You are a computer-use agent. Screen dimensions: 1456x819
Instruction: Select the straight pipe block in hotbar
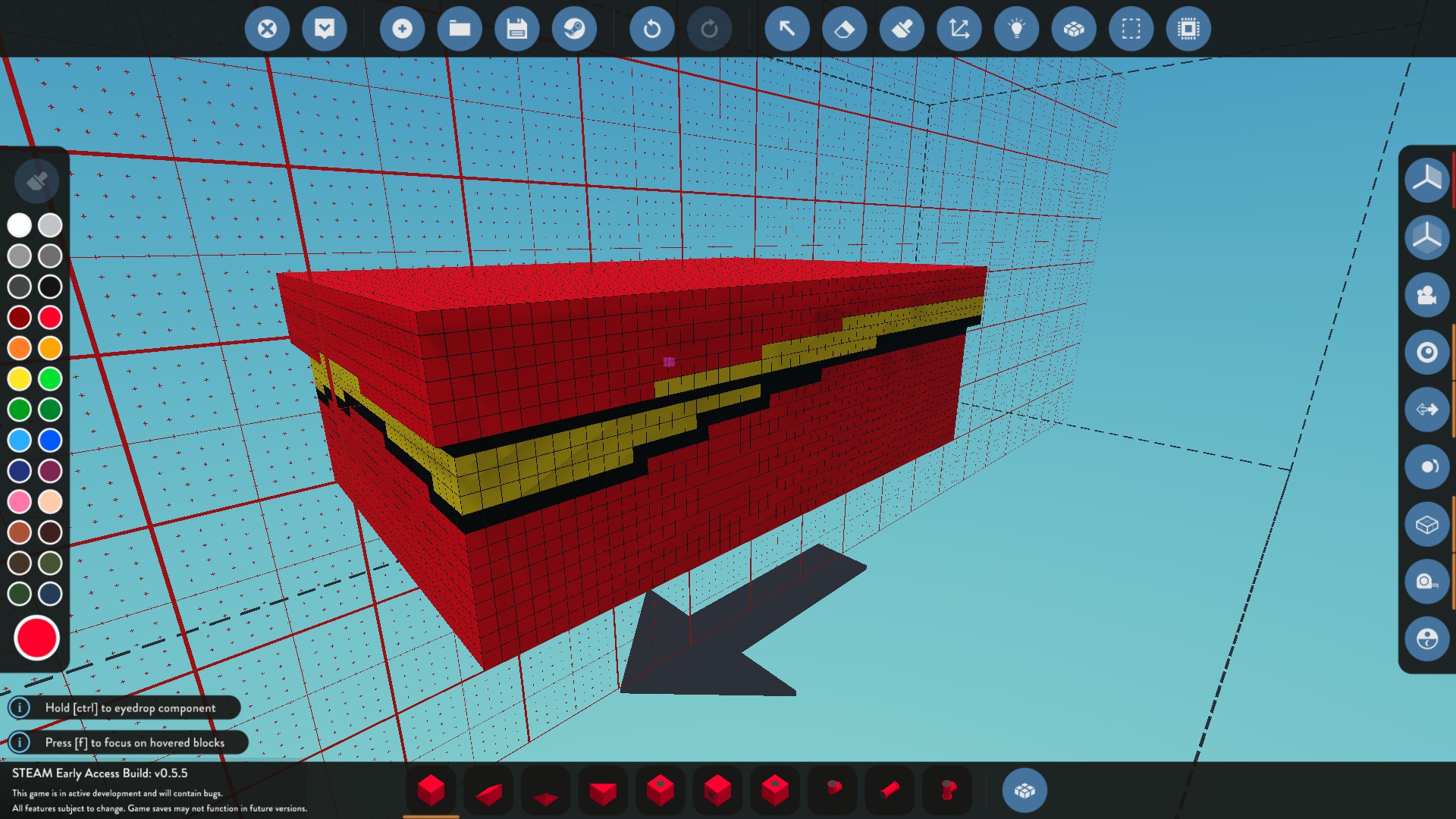click(x=890, y=791)
